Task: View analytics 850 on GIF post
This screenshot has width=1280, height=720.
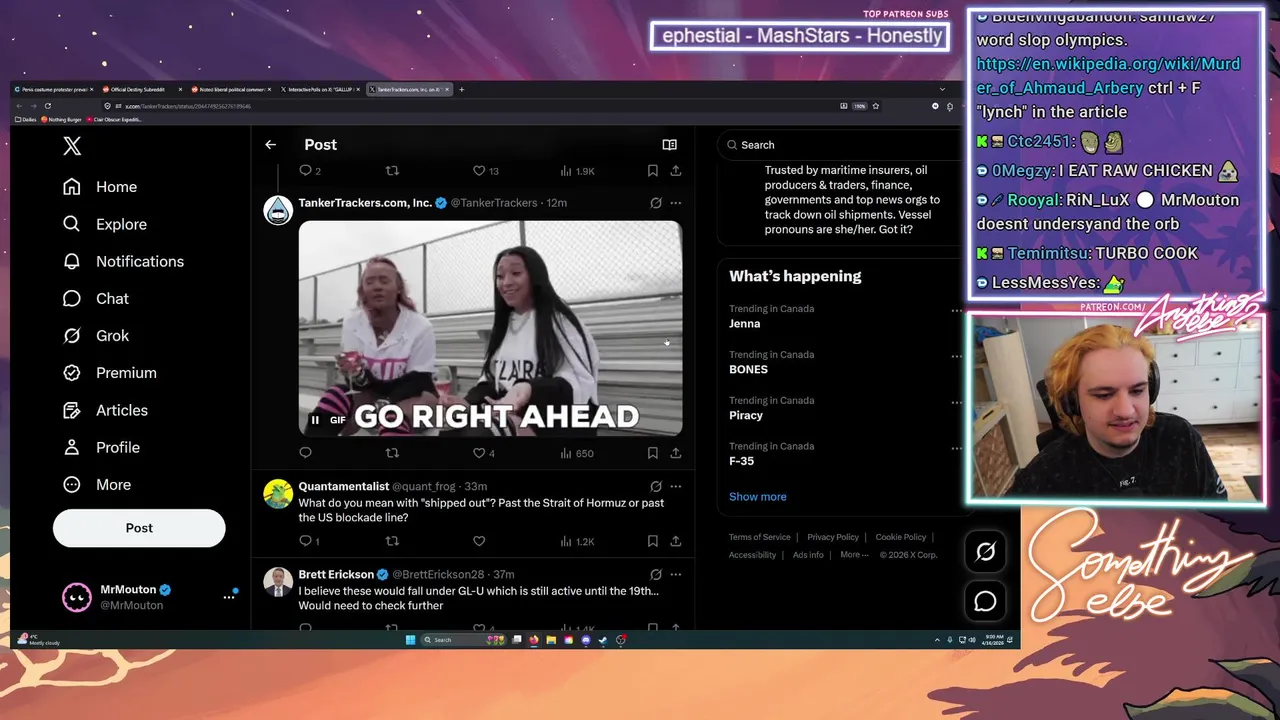Action: pyautogui.click(x=577, y=453)
